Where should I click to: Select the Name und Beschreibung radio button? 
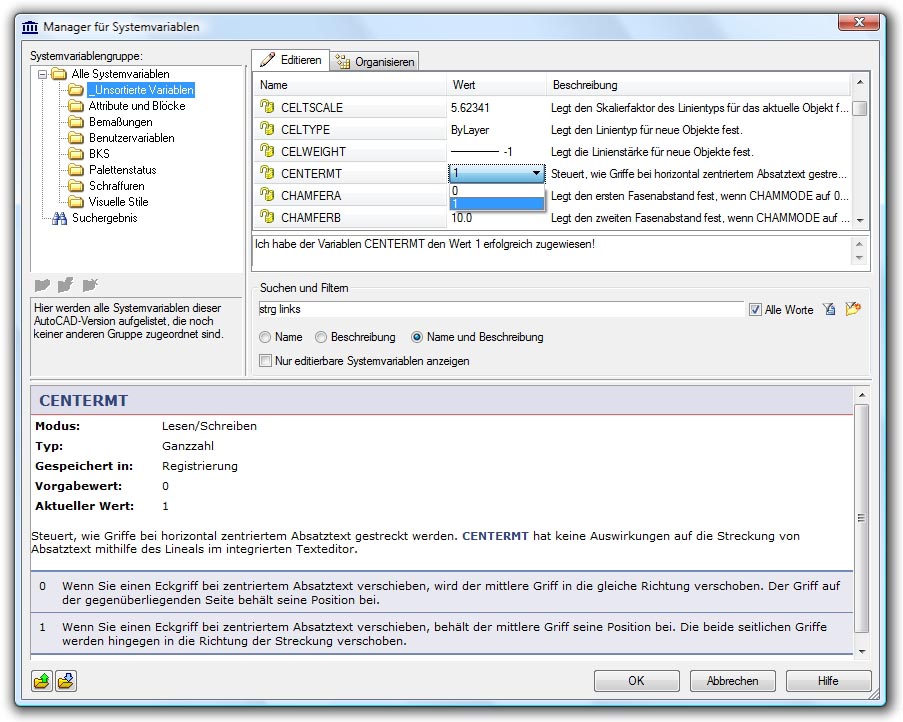417,337
